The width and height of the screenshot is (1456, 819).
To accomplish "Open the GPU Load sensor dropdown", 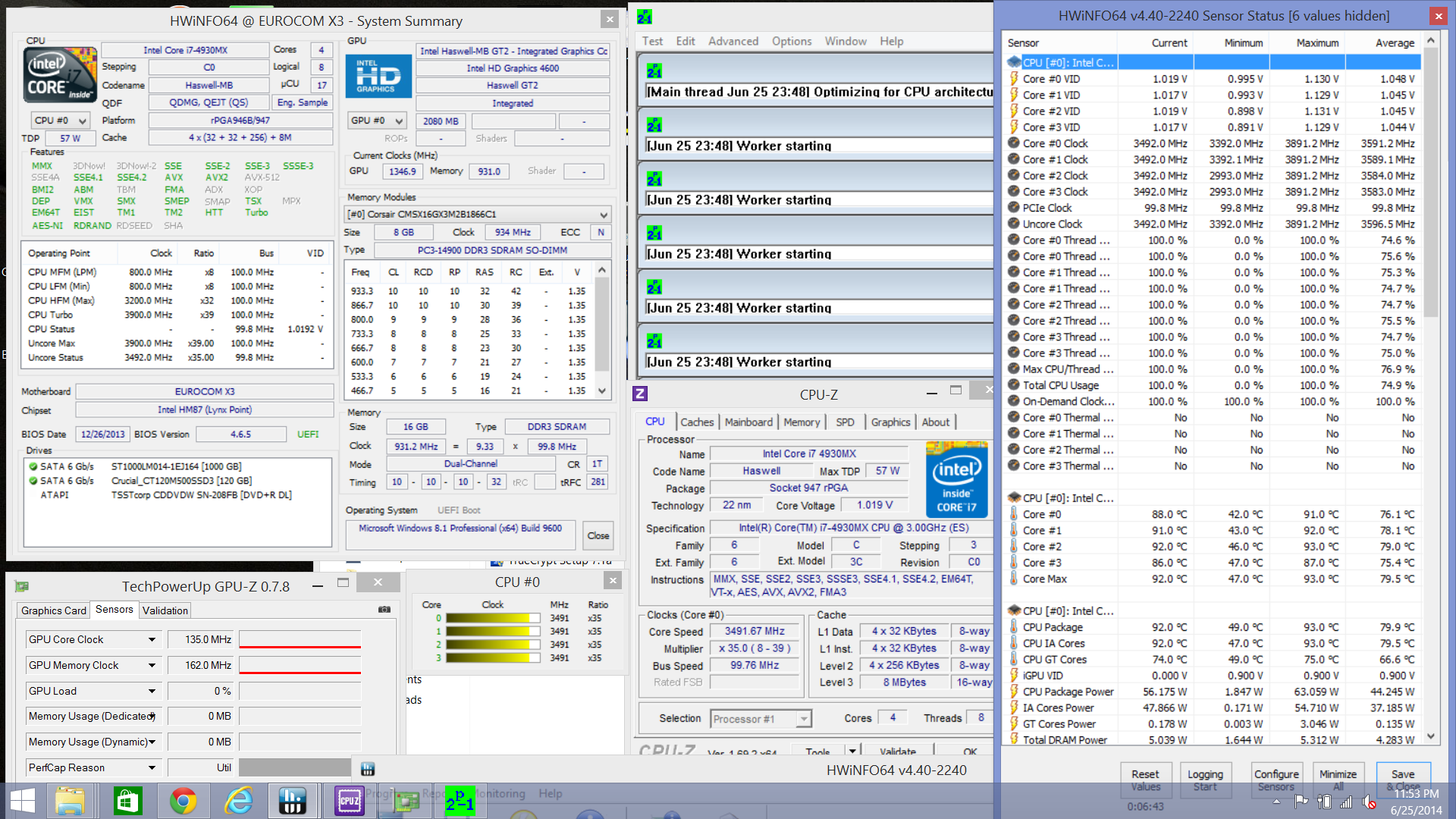I will pos(152,691).
